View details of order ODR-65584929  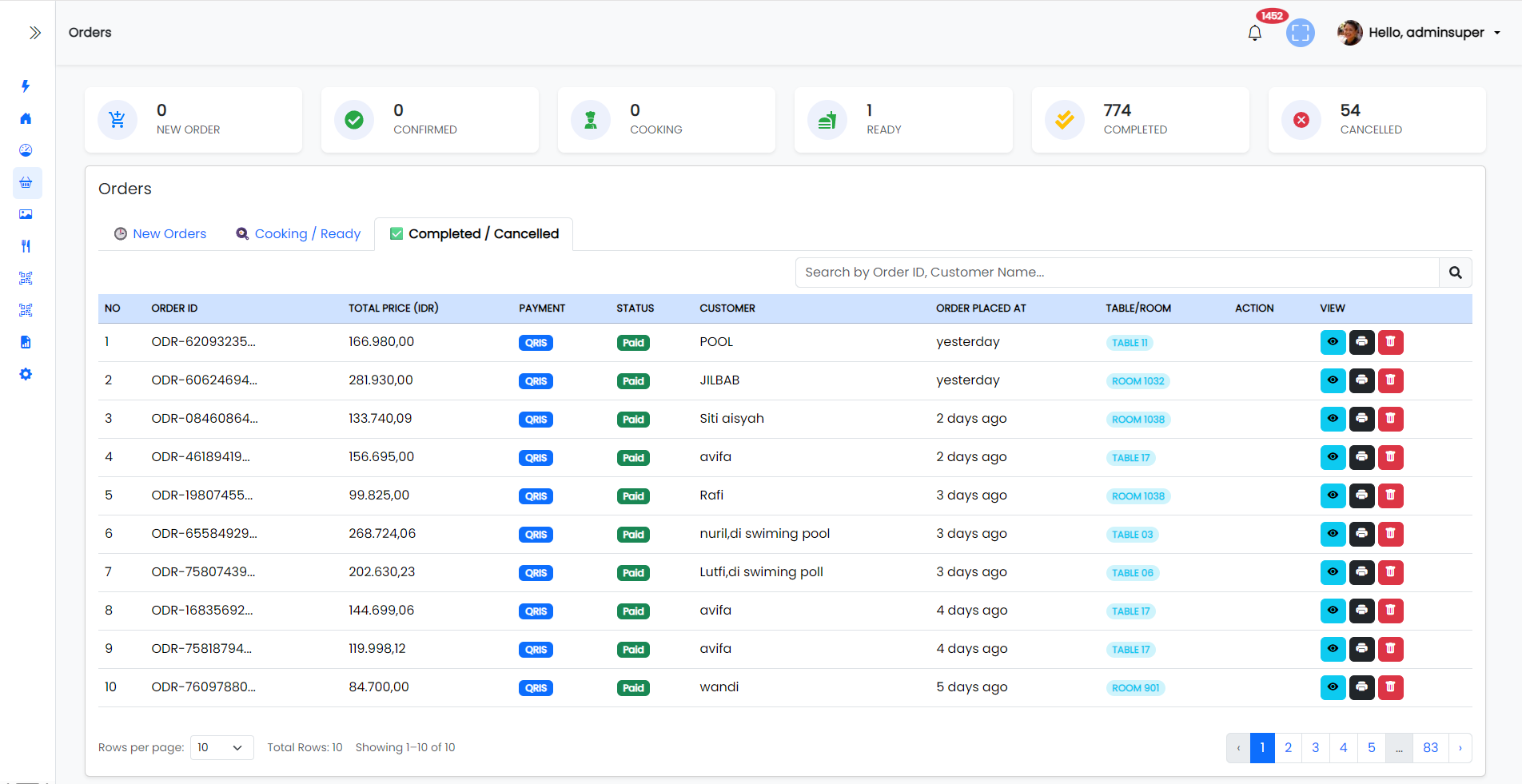pos(1333,534)
